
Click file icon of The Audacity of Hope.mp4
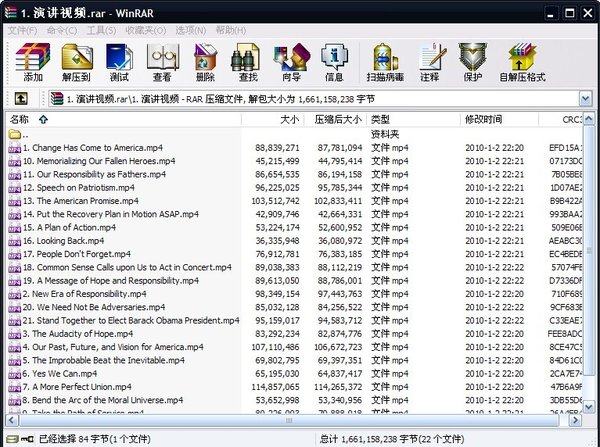pyautogui.click(x=15, y=334)
